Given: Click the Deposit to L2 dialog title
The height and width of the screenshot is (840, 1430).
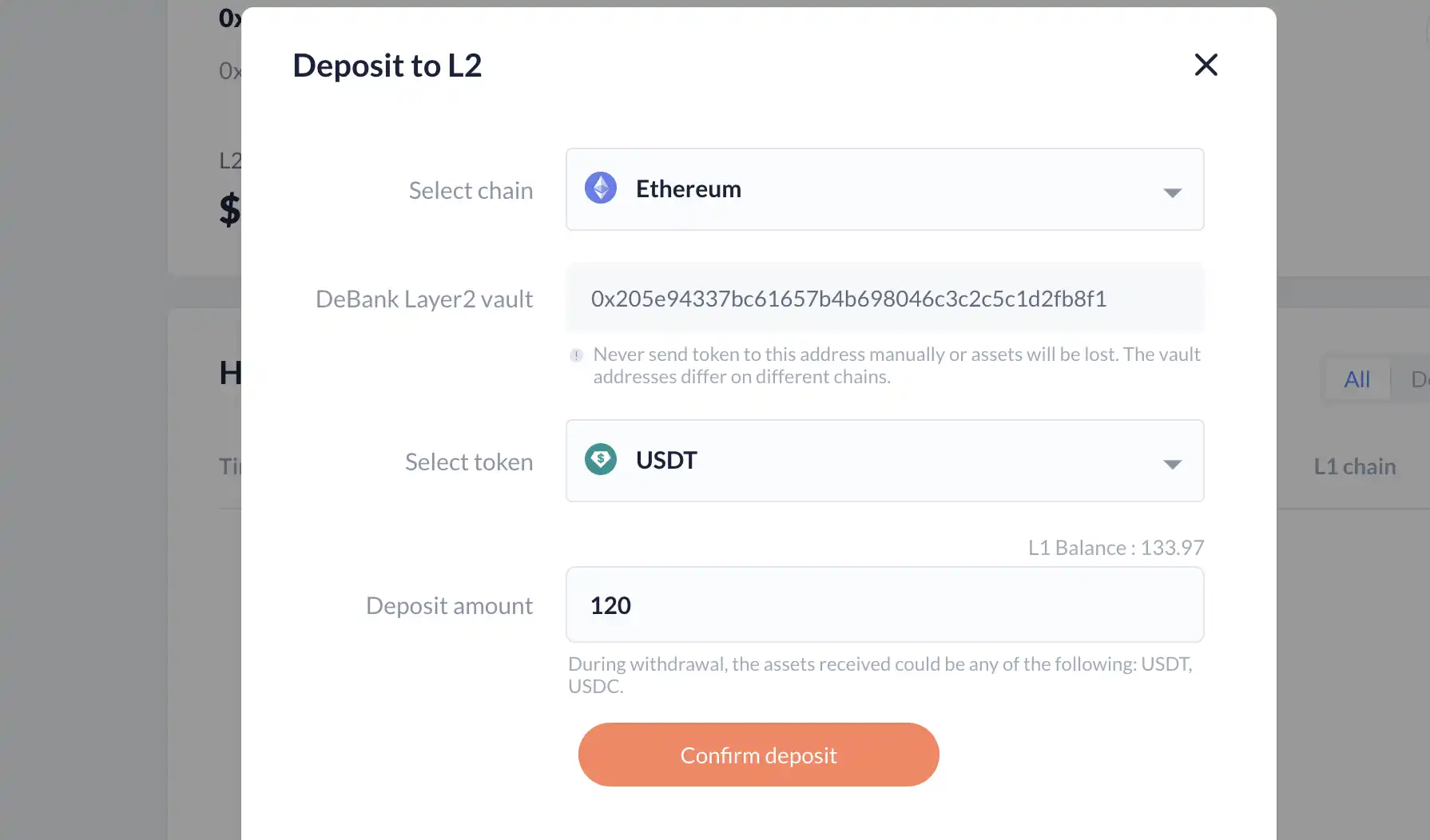Looking at the screenshot, I should 387,65.
